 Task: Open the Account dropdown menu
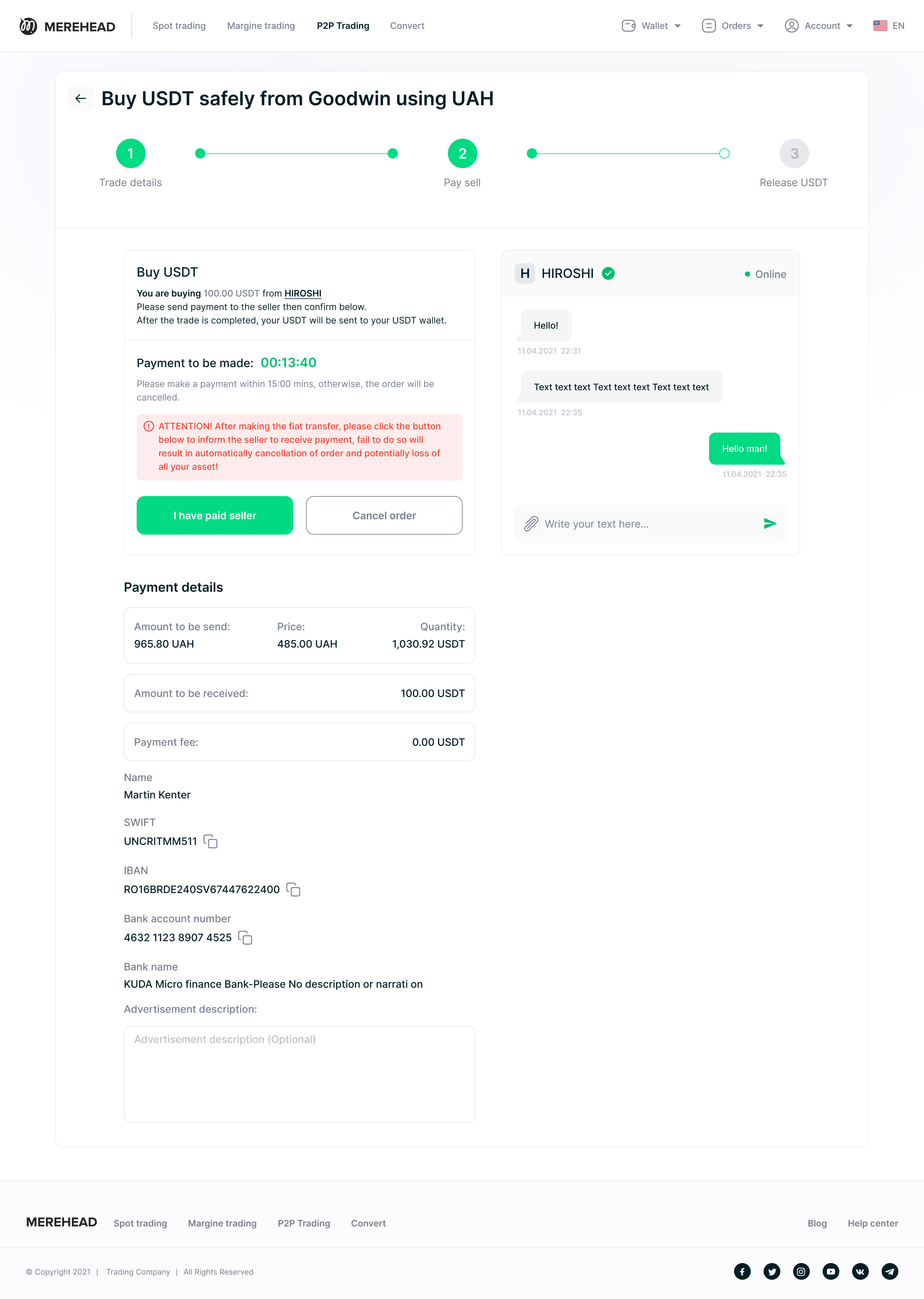(x=819, y=26)
